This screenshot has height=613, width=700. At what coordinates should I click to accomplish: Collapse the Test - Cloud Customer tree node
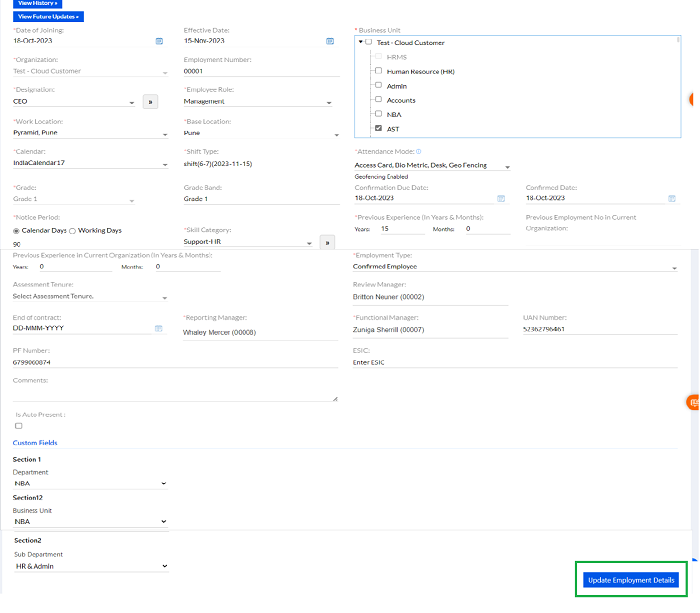(361, 42)
